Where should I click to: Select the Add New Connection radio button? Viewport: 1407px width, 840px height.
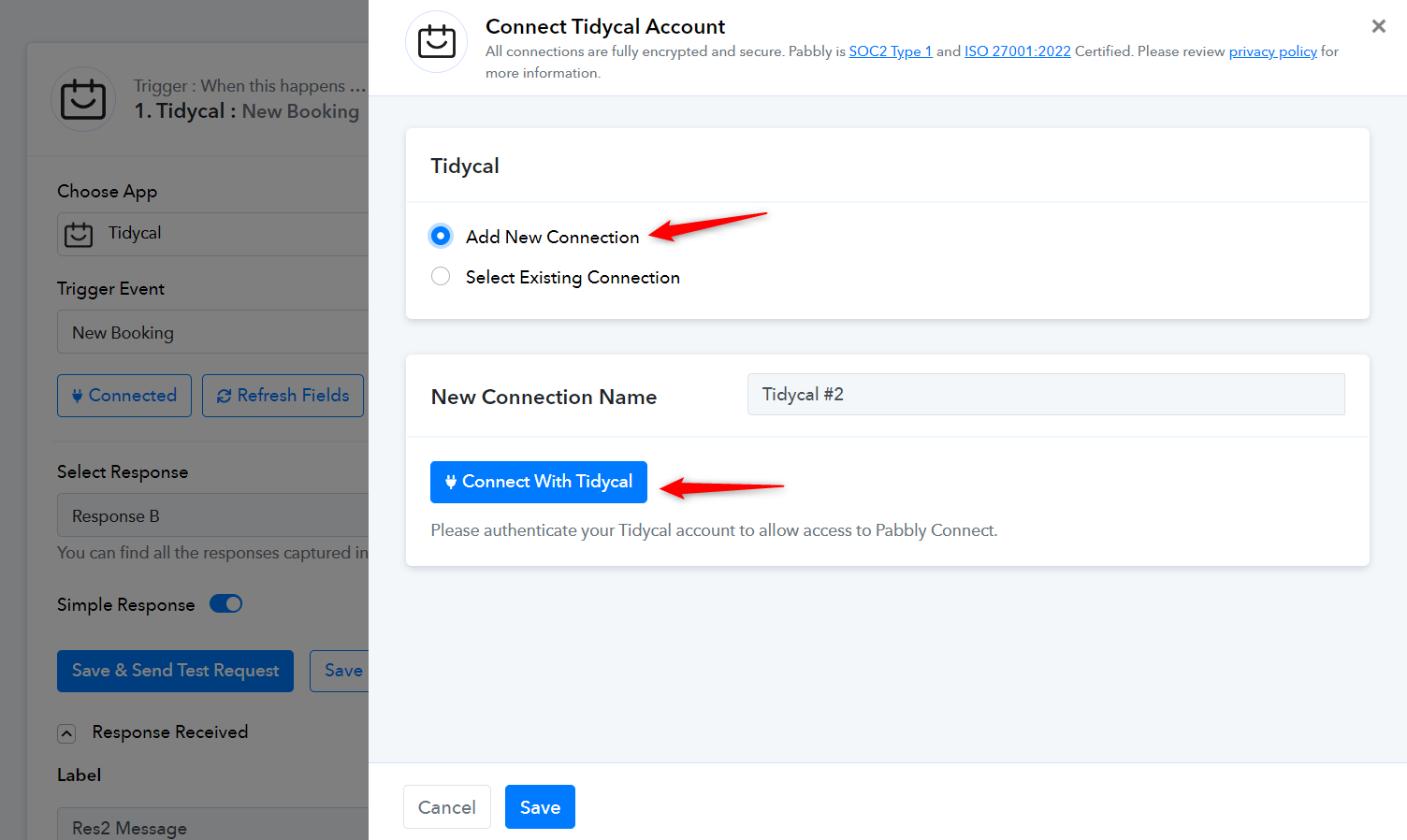[441, 236]
